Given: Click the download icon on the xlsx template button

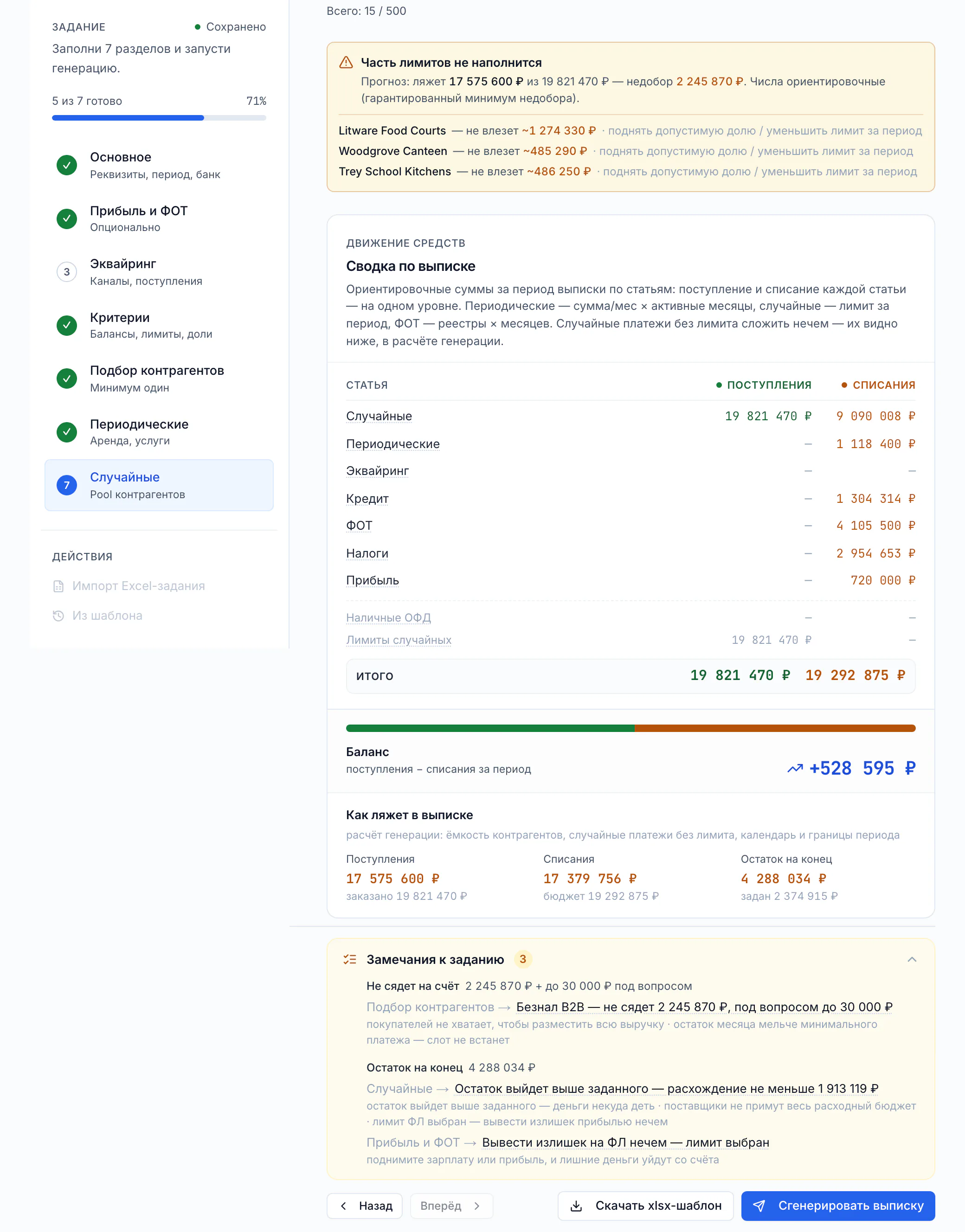Looking at the screenshot, I should 576,1206.
